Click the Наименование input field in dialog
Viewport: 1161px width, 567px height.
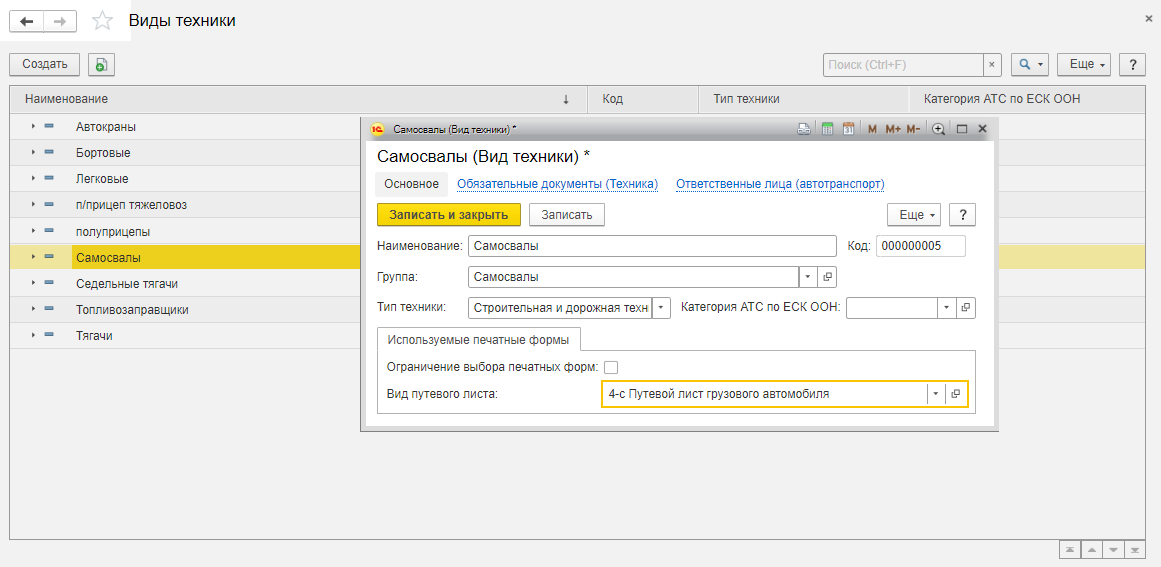[x=652, y=246]
